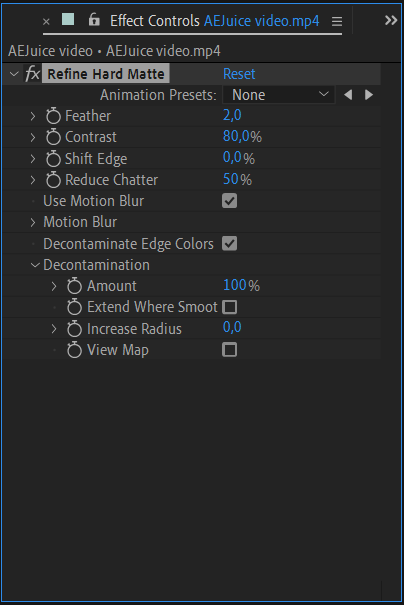Image resolution: width=404 pixels, height=605 pixels.
Task: Expand the Motion Blur group
Action: (x=33, y=222)
